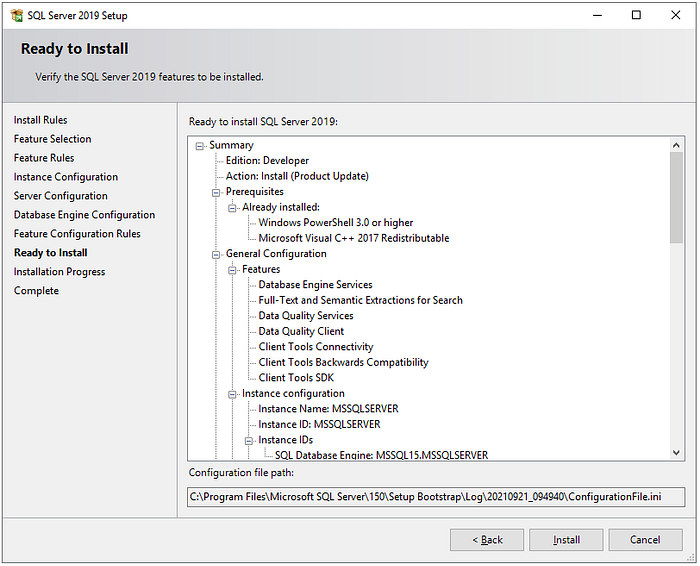This screenshot has width=700, height=566.
Task: Cancel the SQL Server setup
Action: 645,540
